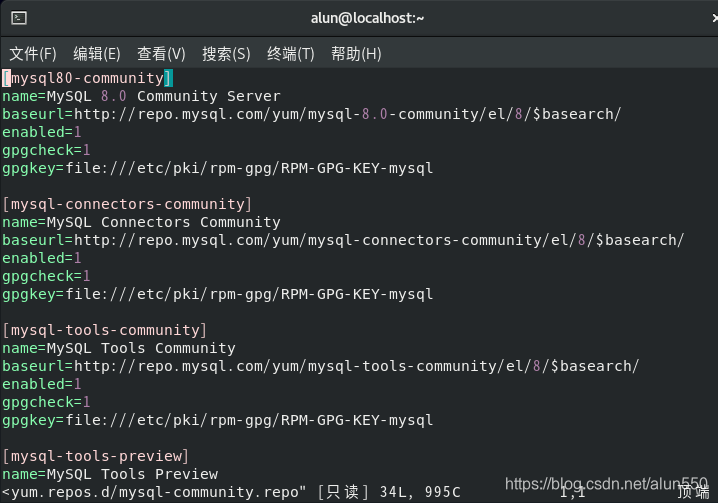718x503 pixels.
Task: Click the alun@localhost:~ window title
Action: (367, 18)
